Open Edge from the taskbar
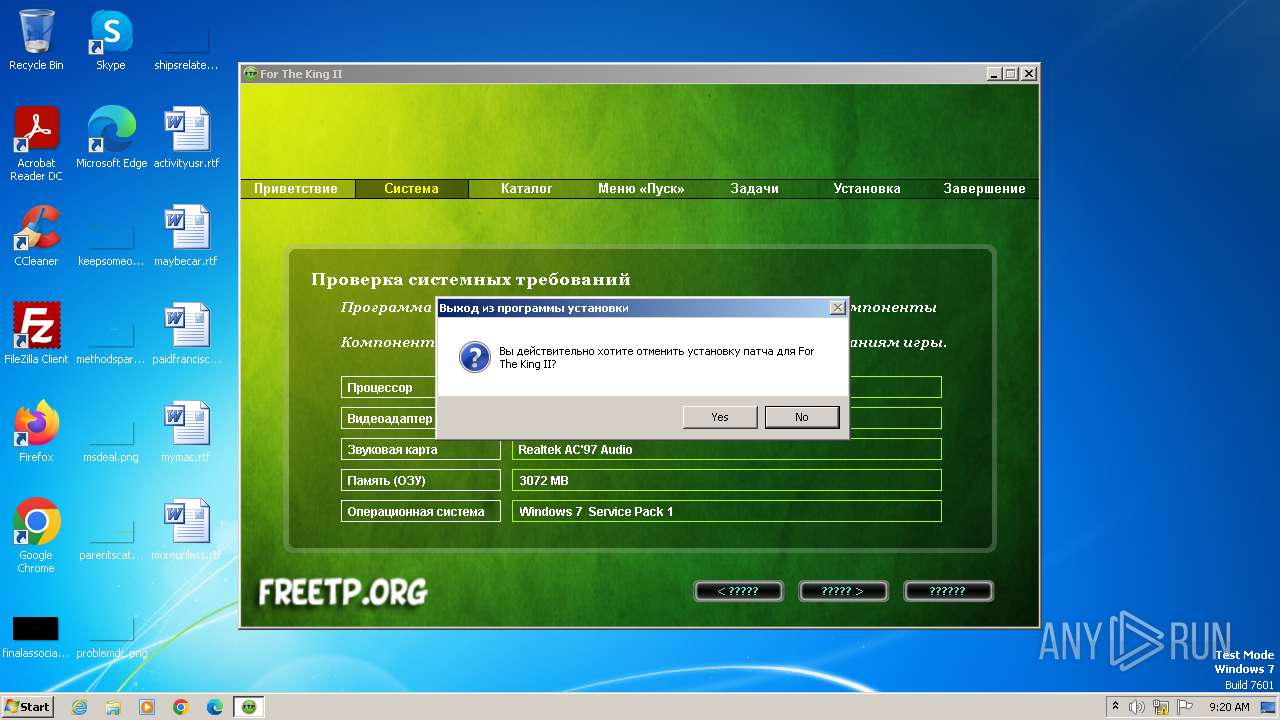Image resolution: width=1280 pixels, height=720 pixels. (x=215, y=707)
